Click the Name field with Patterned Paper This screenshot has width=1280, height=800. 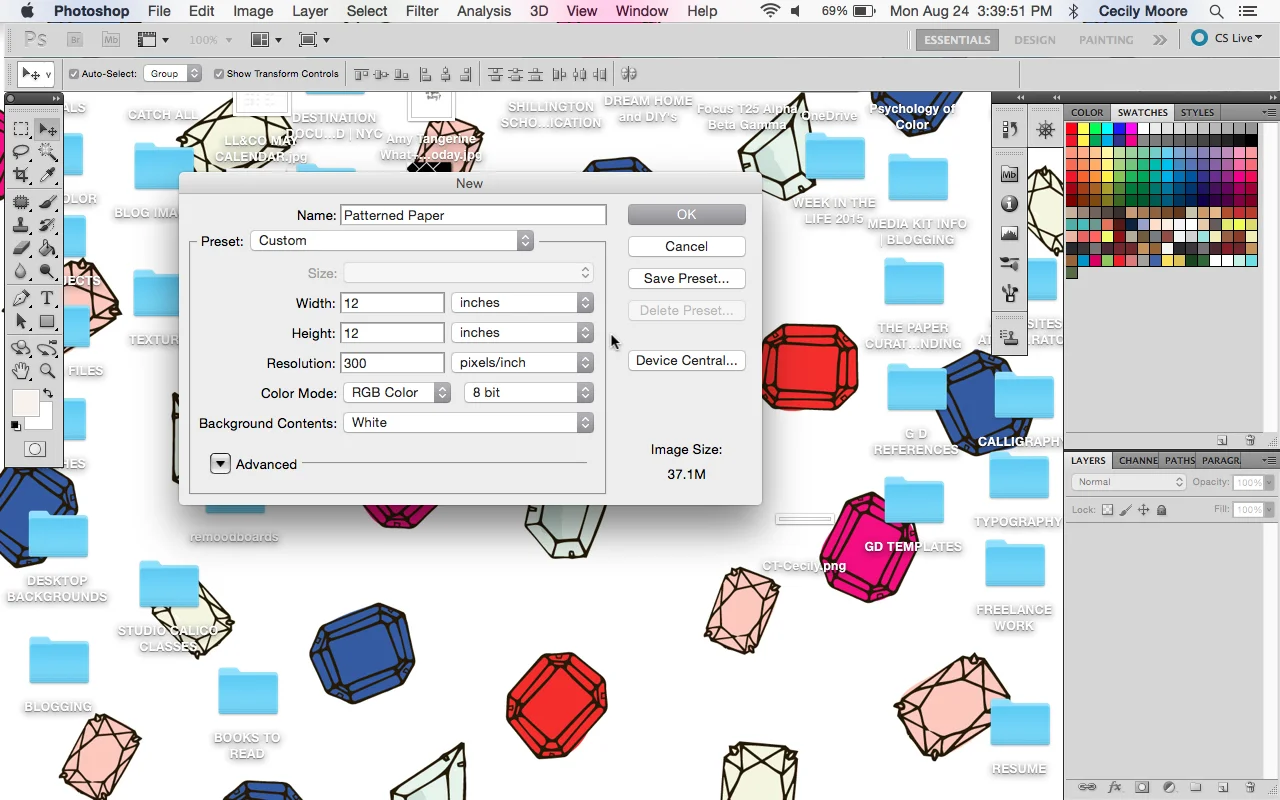point(473,215)
